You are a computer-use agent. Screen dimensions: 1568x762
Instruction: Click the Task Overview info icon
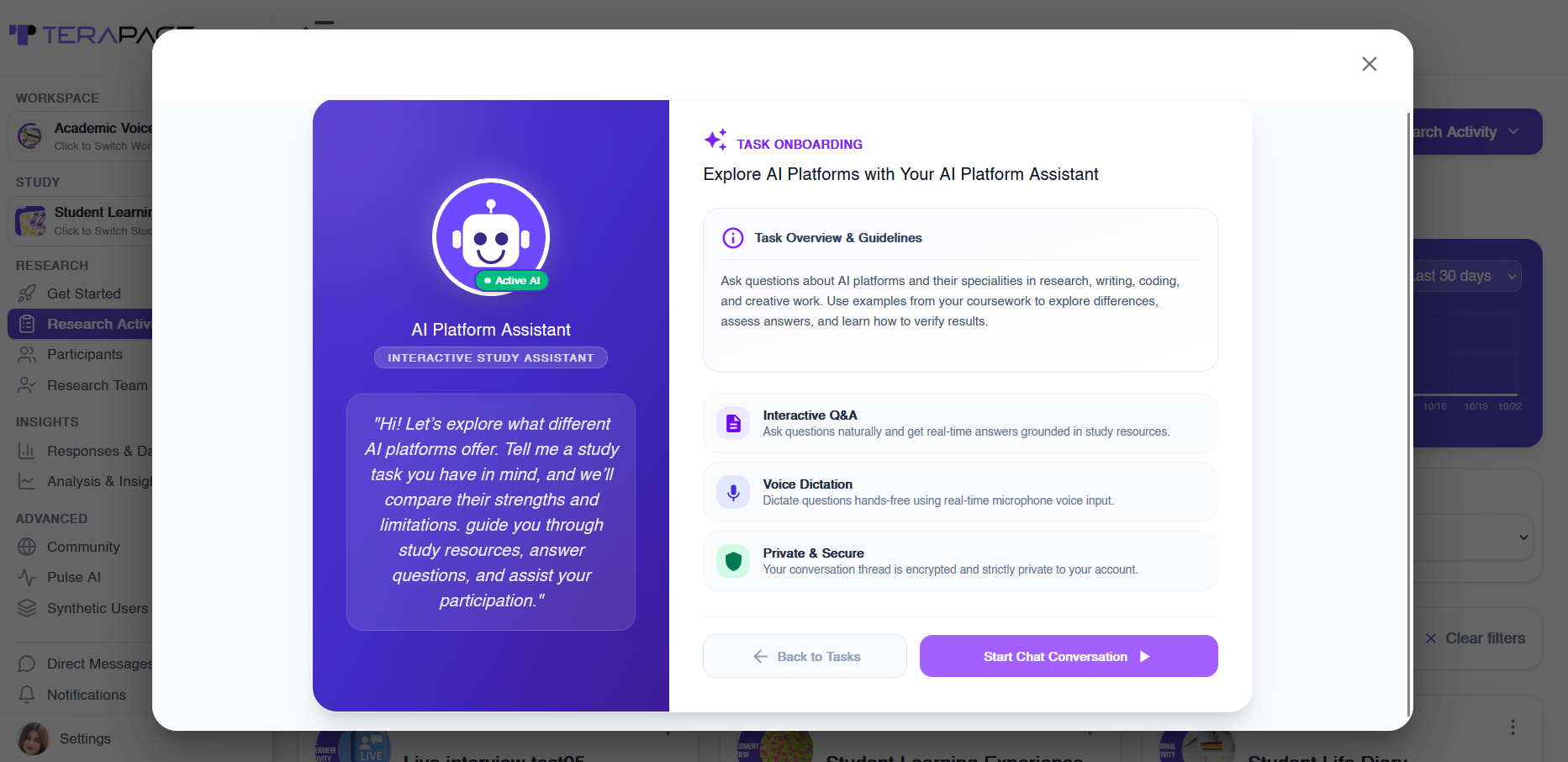[x=733, y=238]
